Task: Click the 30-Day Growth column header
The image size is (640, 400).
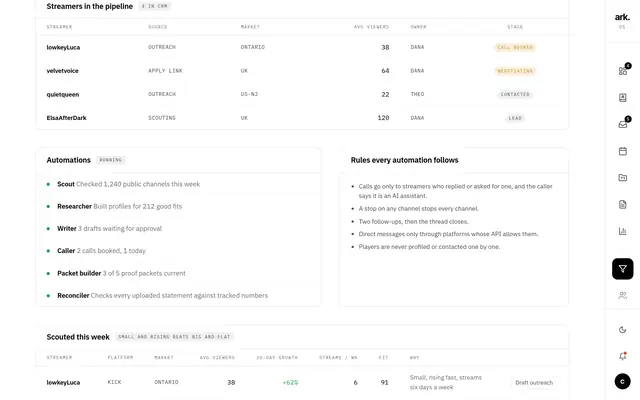Action: tap(277, 358)
